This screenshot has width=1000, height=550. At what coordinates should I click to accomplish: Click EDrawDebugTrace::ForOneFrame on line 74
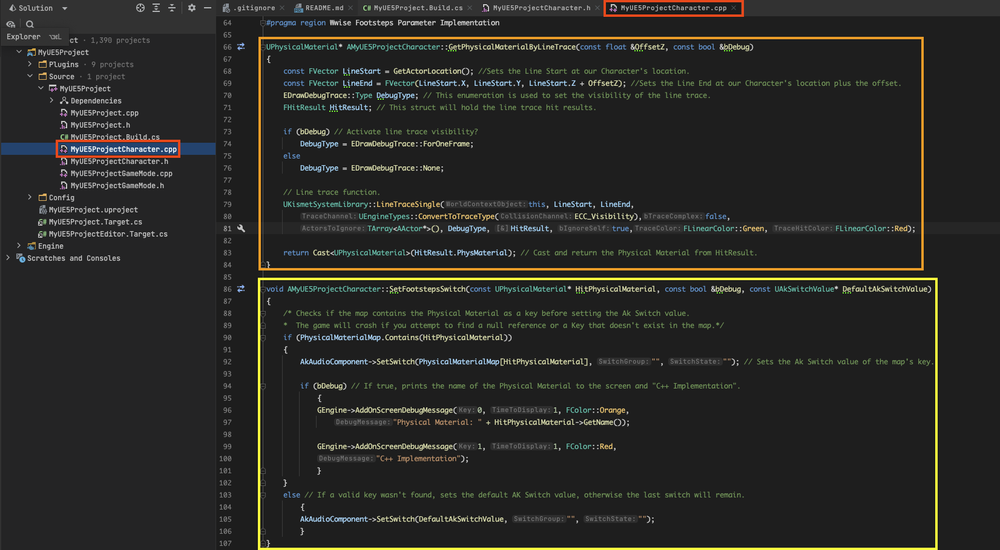(x=412, y=144)
